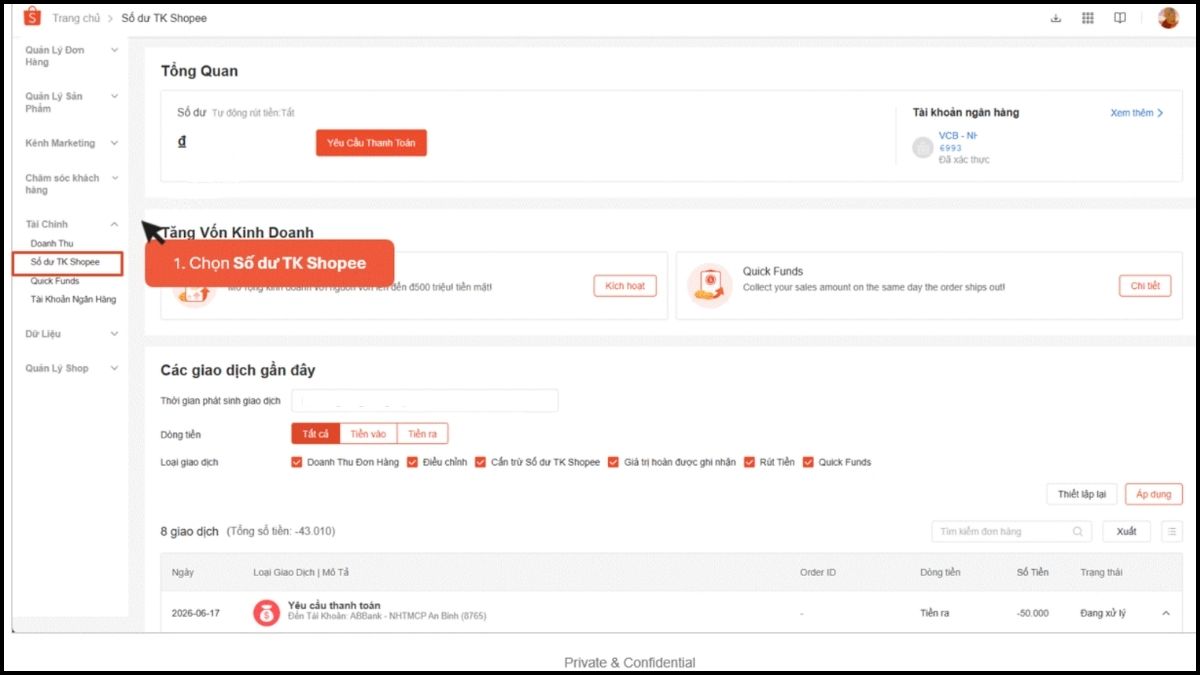The width and height of the screenshot is (1200, 675).
Task: Click Thiết lập lại reset button
Action: (1082, 494)
